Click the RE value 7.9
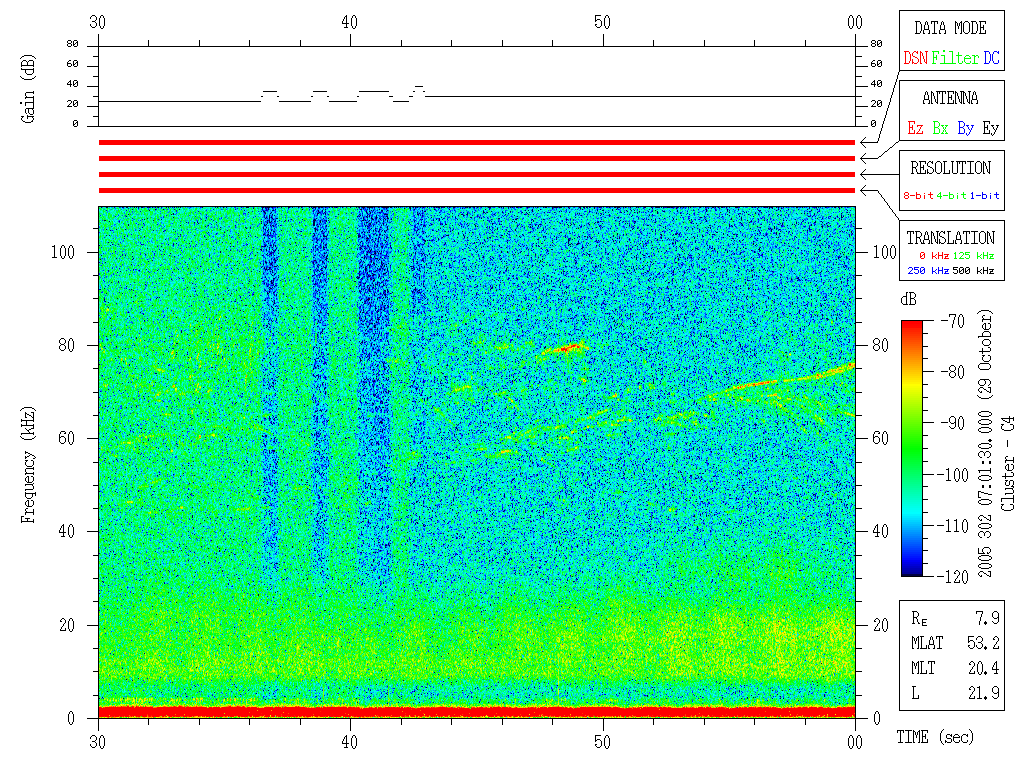The image size is (1024, 768). coord(987,617)
